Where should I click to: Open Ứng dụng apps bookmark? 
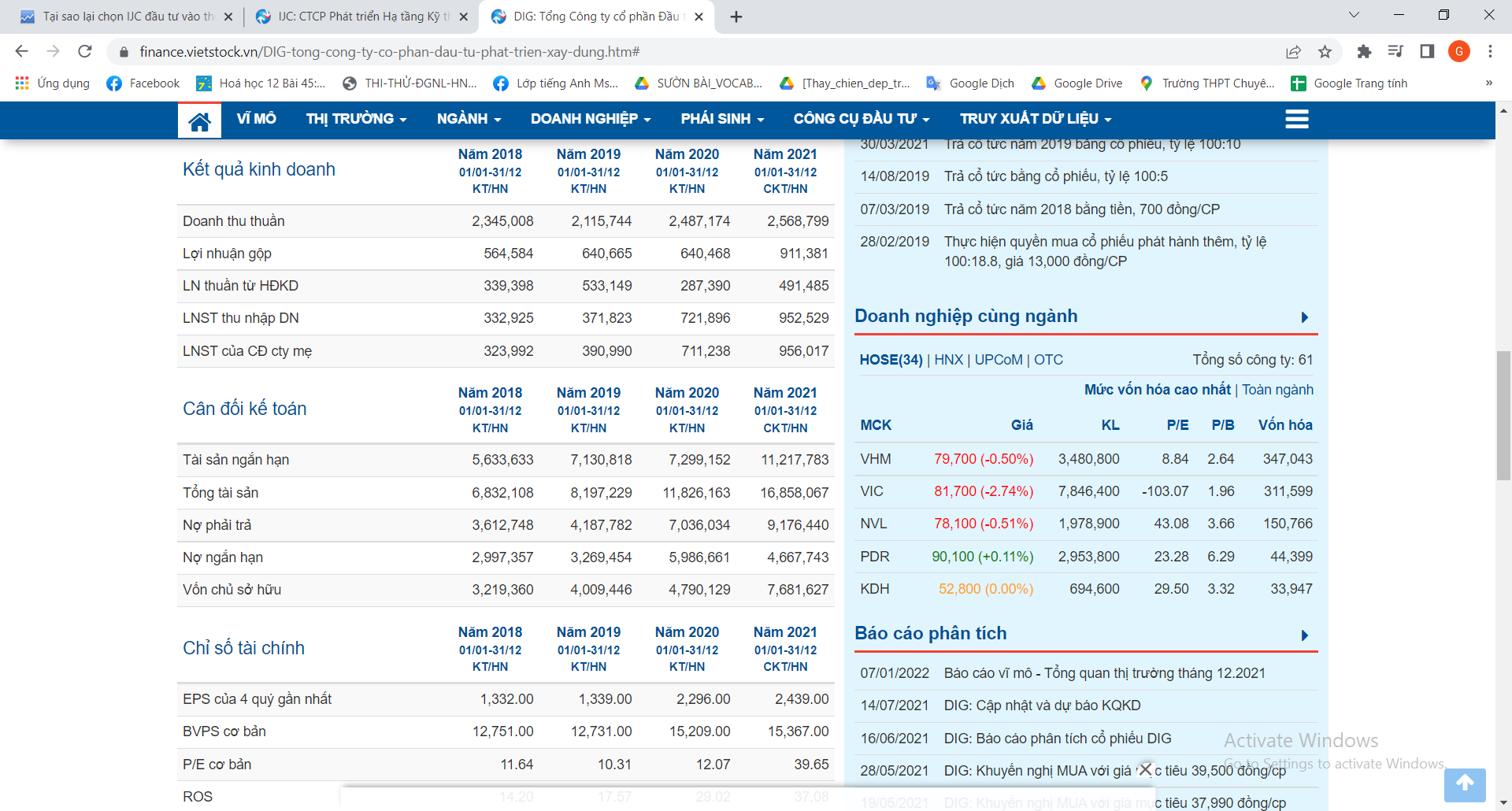[x=53, y=83]
